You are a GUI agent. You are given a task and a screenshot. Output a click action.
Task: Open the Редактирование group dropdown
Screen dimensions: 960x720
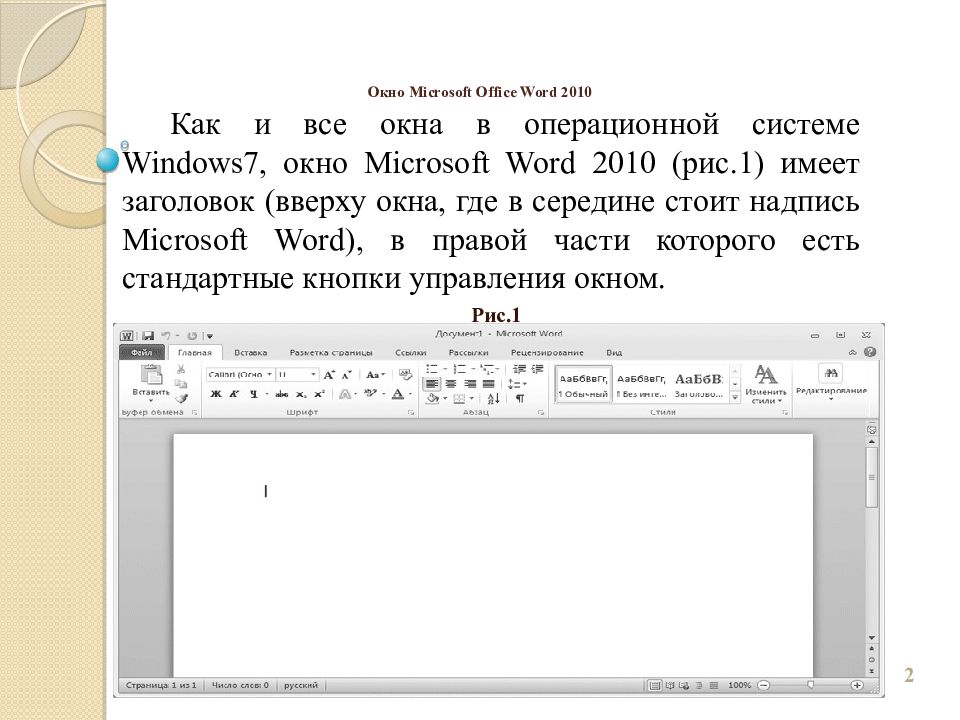click(831, 383)
